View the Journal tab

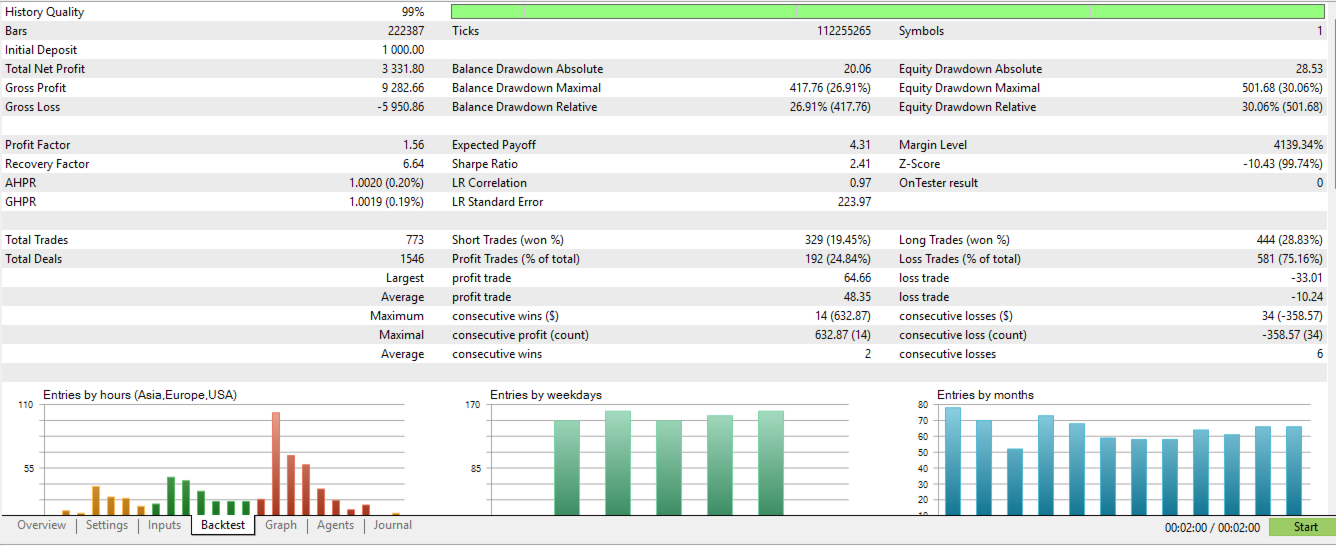pos(393,525)
